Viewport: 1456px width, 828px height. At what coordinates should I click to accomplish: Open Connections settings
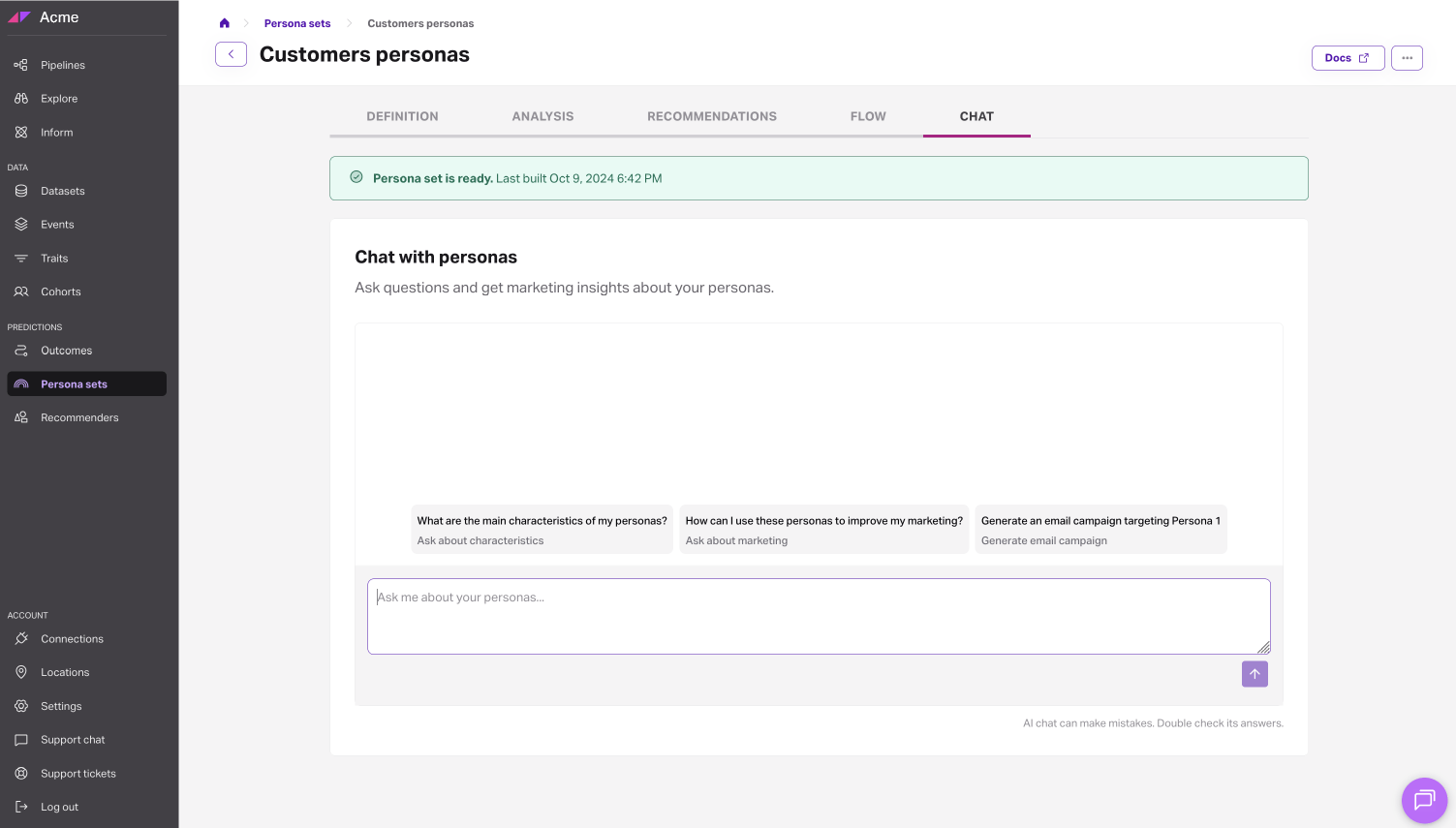coord(72,638)
